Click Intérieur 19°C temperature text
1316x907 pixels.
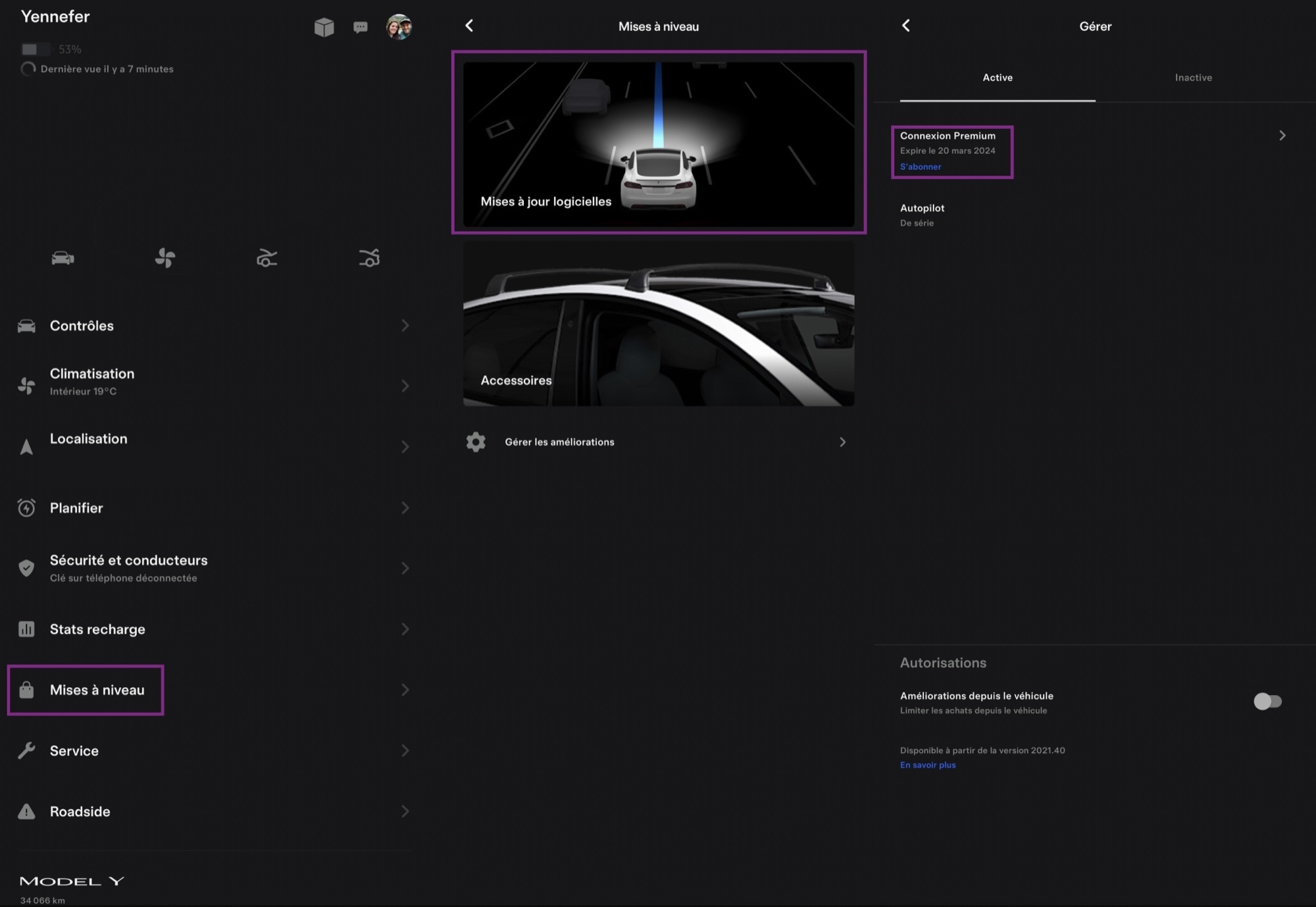click(x=84, y=391)
